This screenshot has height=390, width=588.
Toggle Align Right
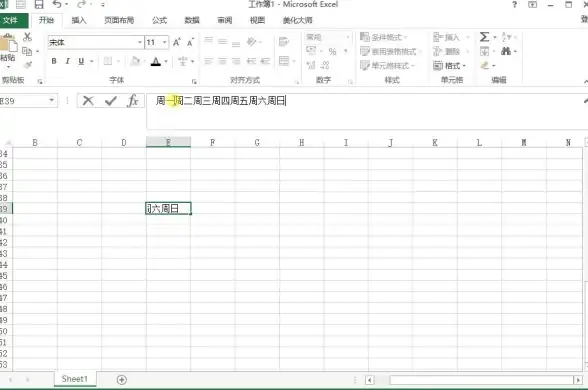click(236, 61)
